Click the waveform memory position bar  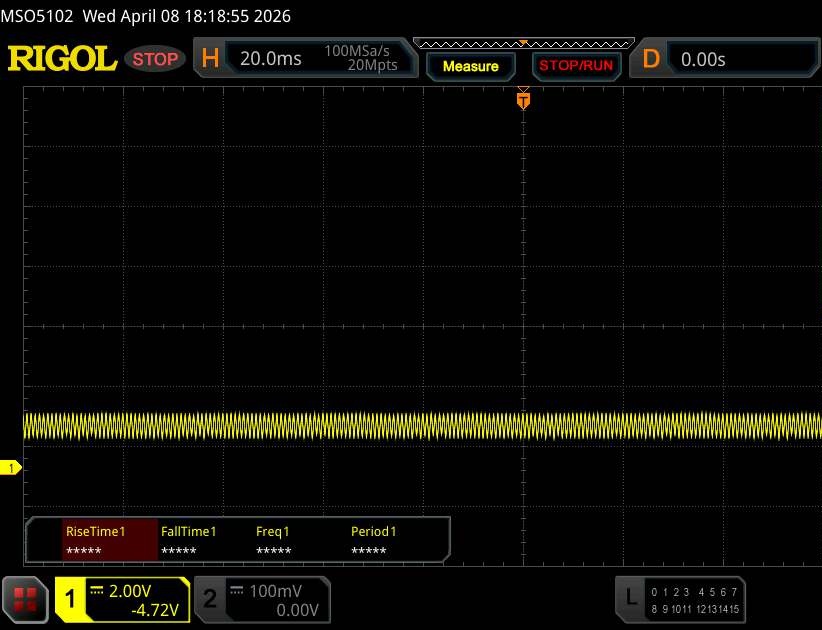tap(522, 44)
